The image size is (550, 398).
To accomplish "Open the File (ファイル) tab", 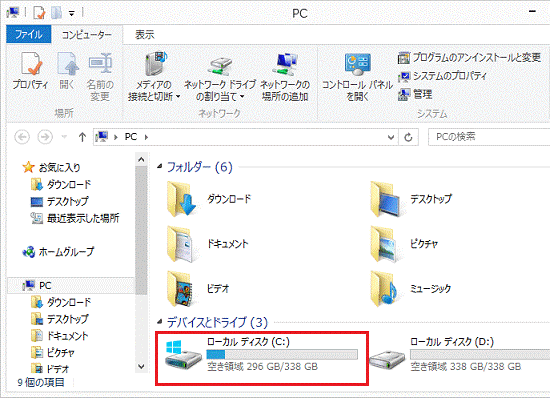I will pyautogui.click(x=29, y=34).
